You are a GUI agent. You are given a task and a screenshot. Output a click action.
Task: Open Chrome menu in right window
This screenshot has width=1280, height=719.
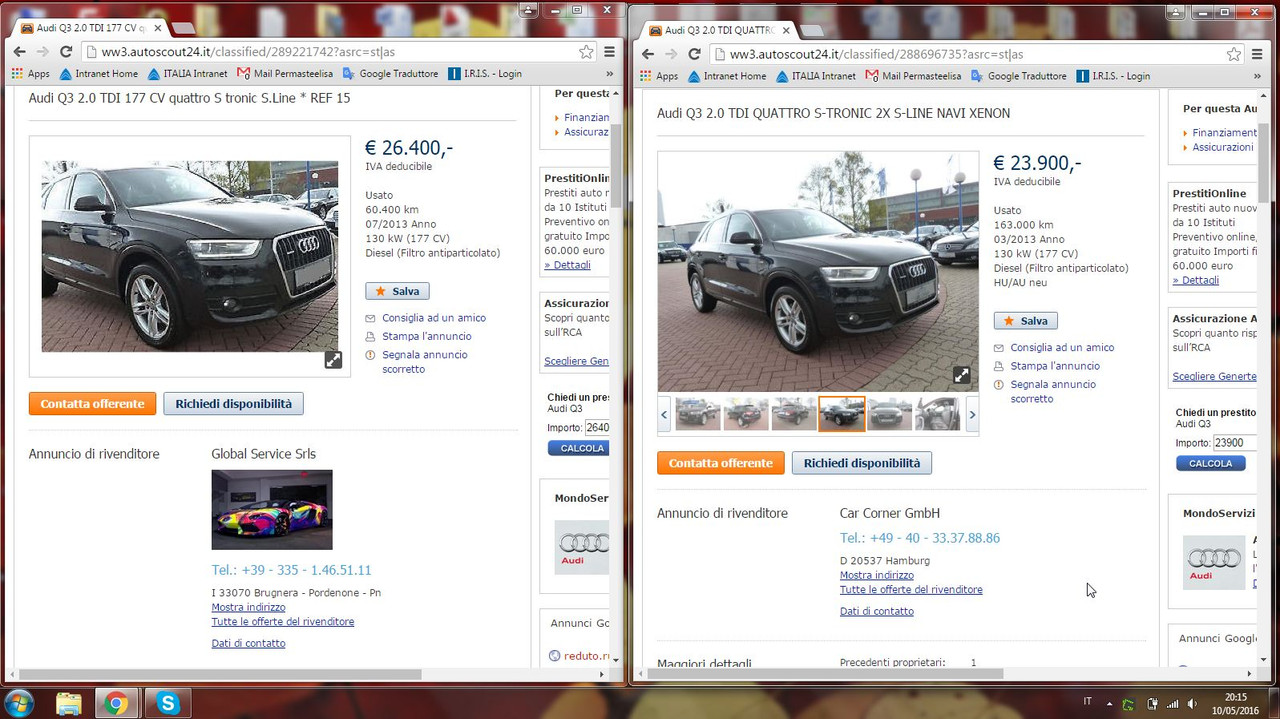point(1257,54)
